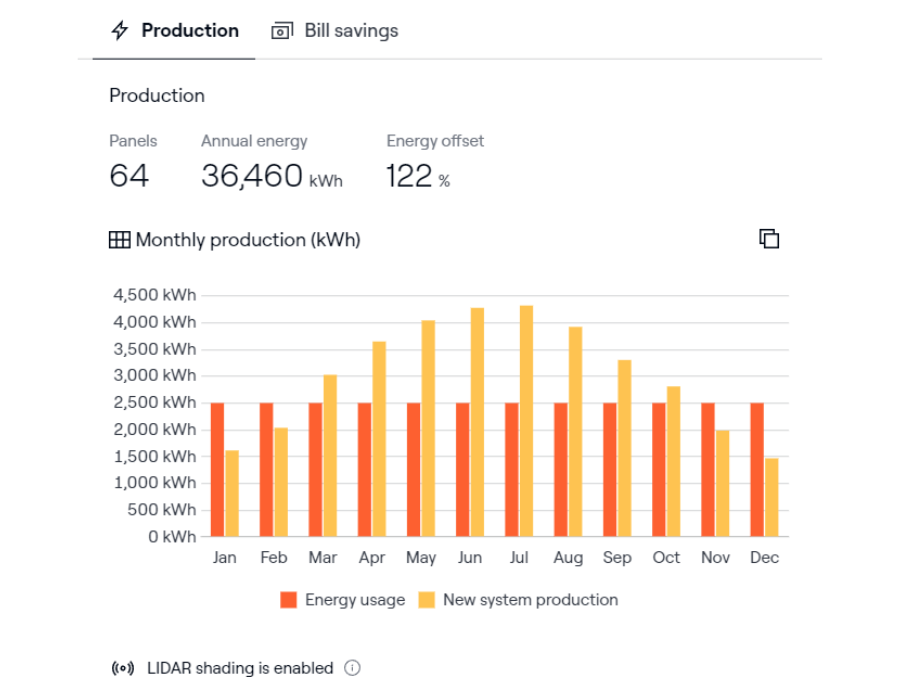Click the 122 energy offset value

[409, 176]
